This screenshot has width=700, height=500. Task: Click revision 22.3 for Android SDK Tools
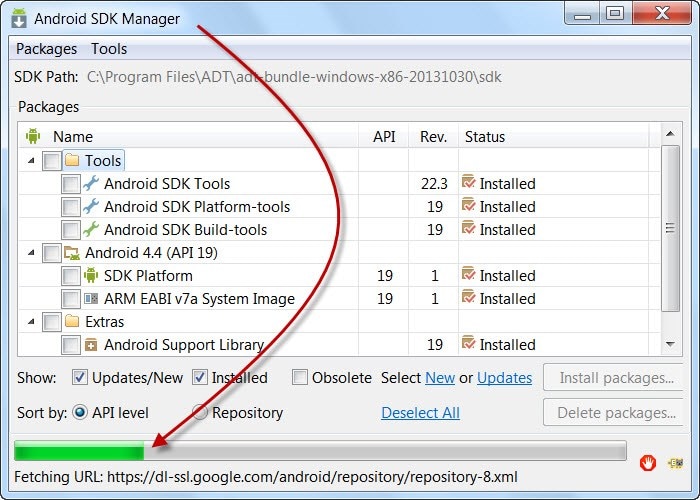(434, 183)
